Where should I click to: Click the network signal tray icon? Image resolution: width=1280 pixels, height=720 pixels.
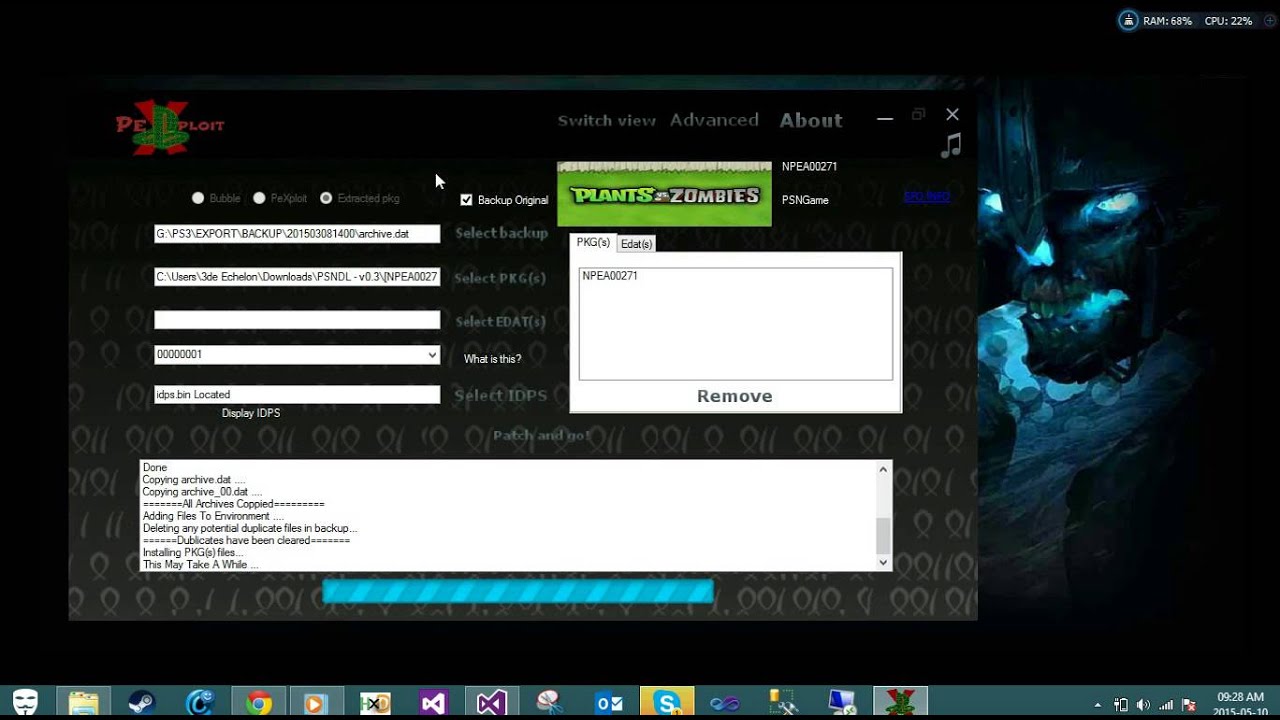click(1166, 705)
